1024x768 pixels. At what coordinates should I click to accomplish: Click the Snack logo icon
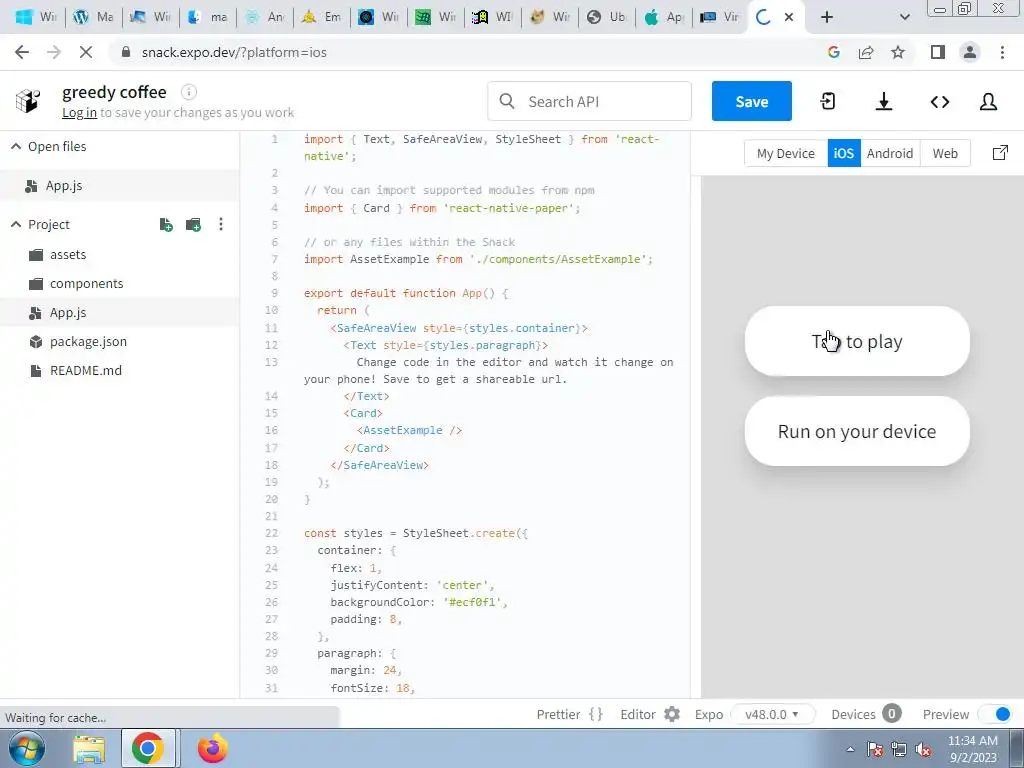[x=27, y=101]
